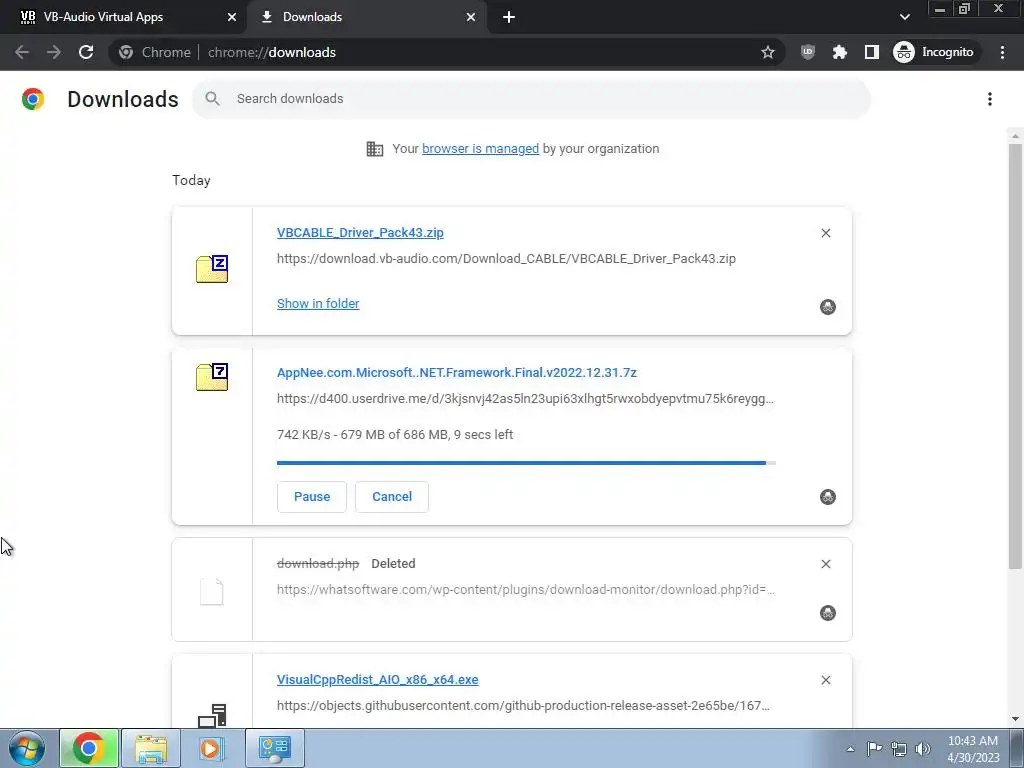
Task: Click the AppNee download progress bar
Action: tap(526, 463)
